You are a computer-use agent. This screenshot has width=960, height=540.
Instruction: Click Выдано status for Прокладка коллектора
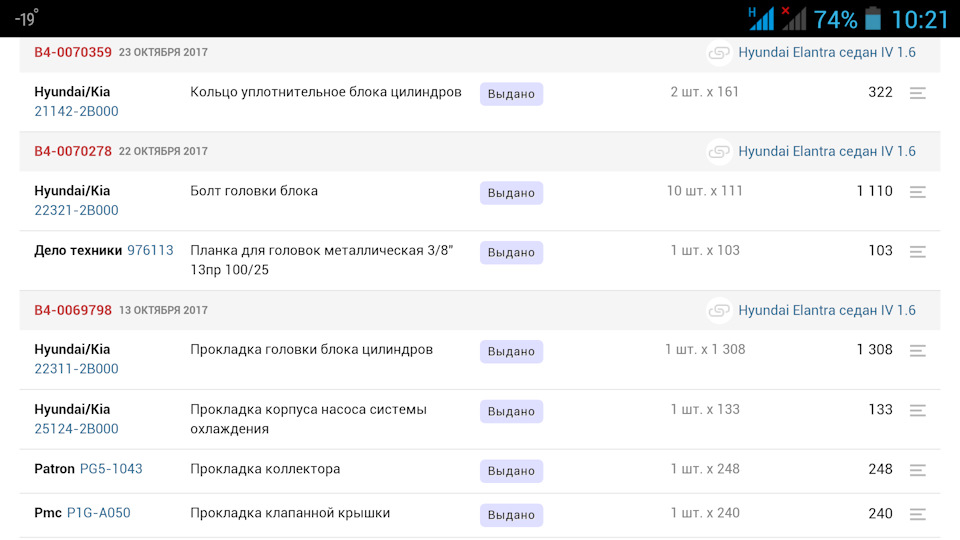511,471
